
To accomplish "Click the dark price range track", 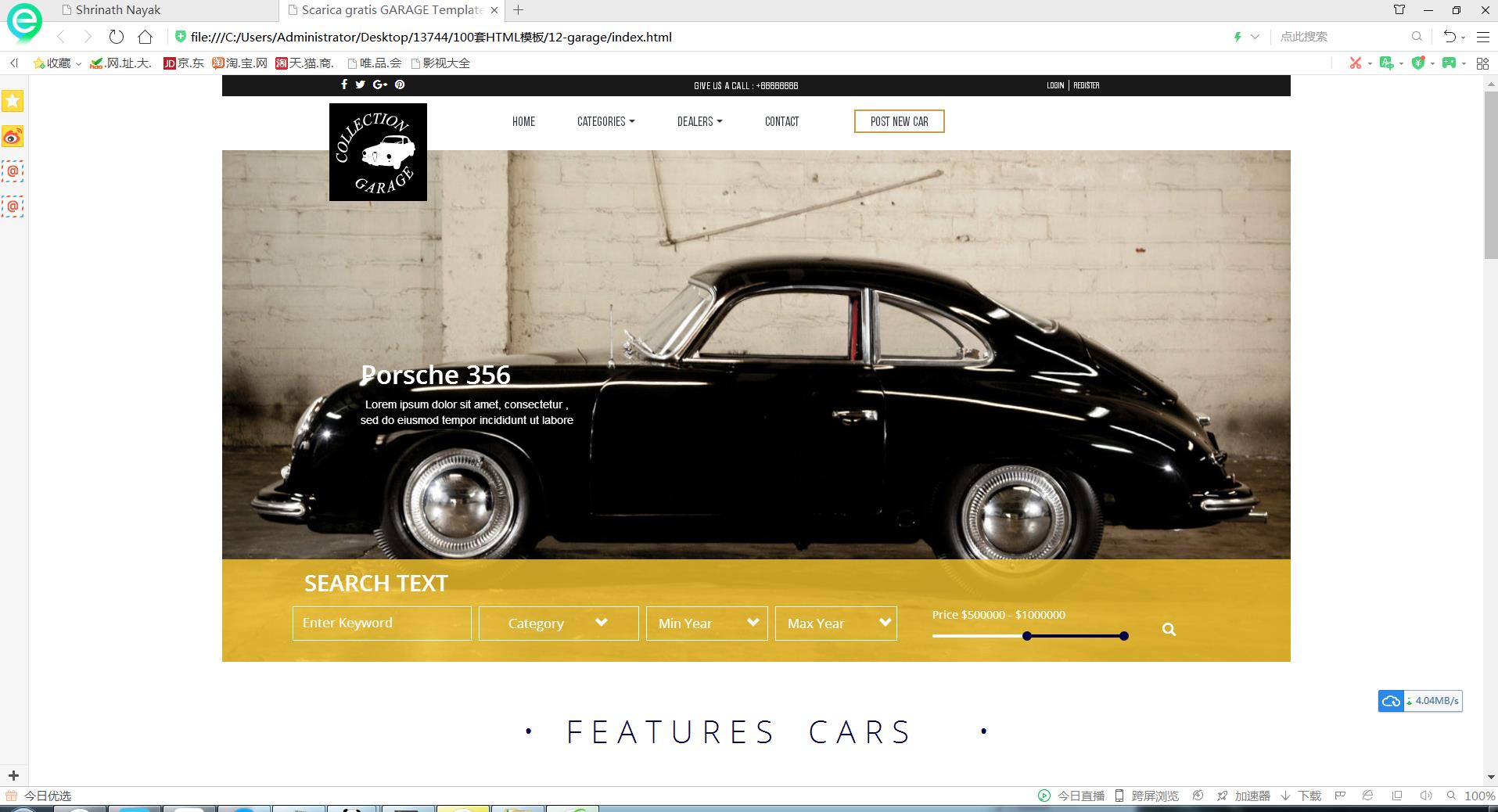I will click(1076, 636).
